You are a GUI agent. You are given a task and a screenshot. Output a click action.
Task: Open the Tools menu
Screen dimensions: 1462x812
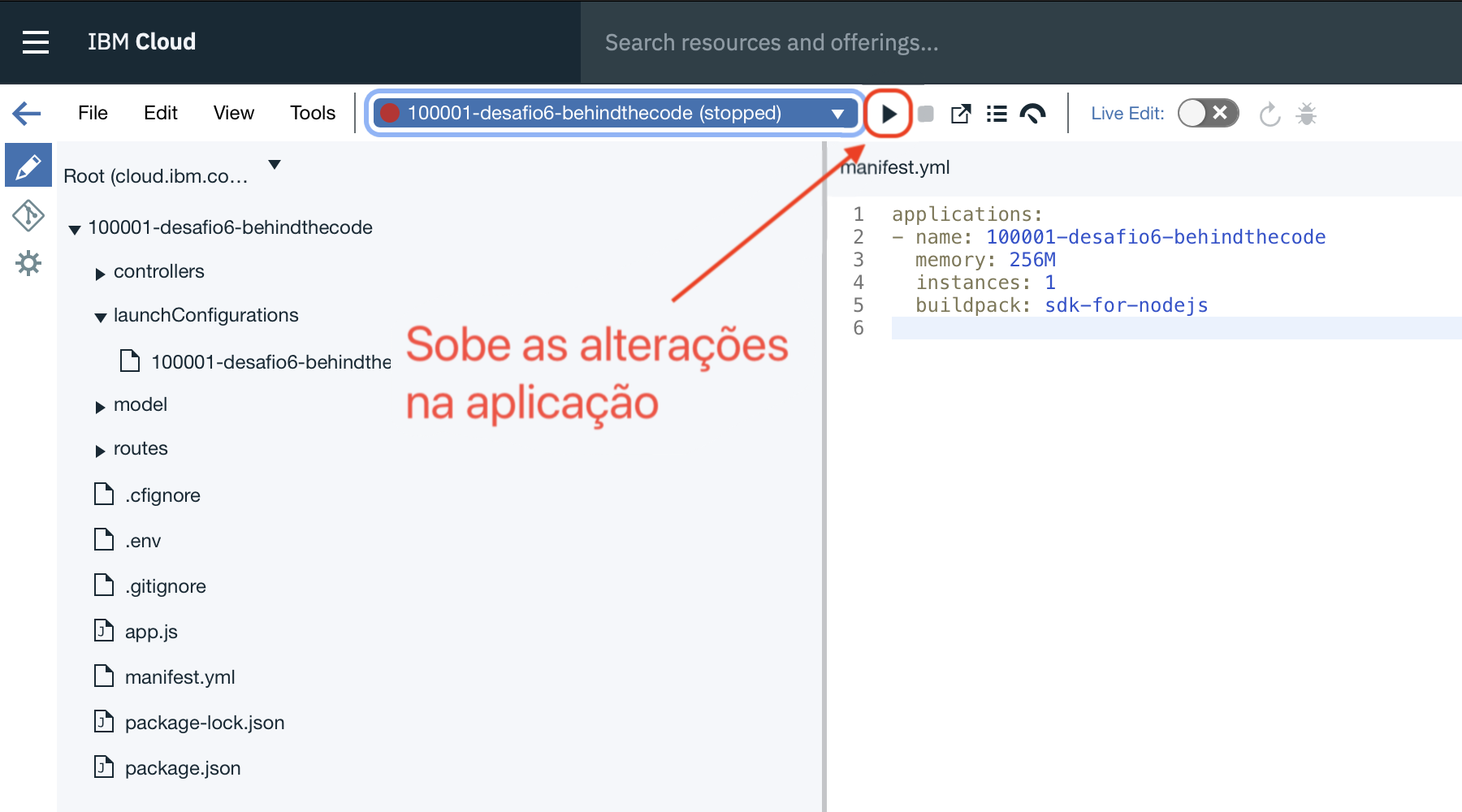(313, 113)
